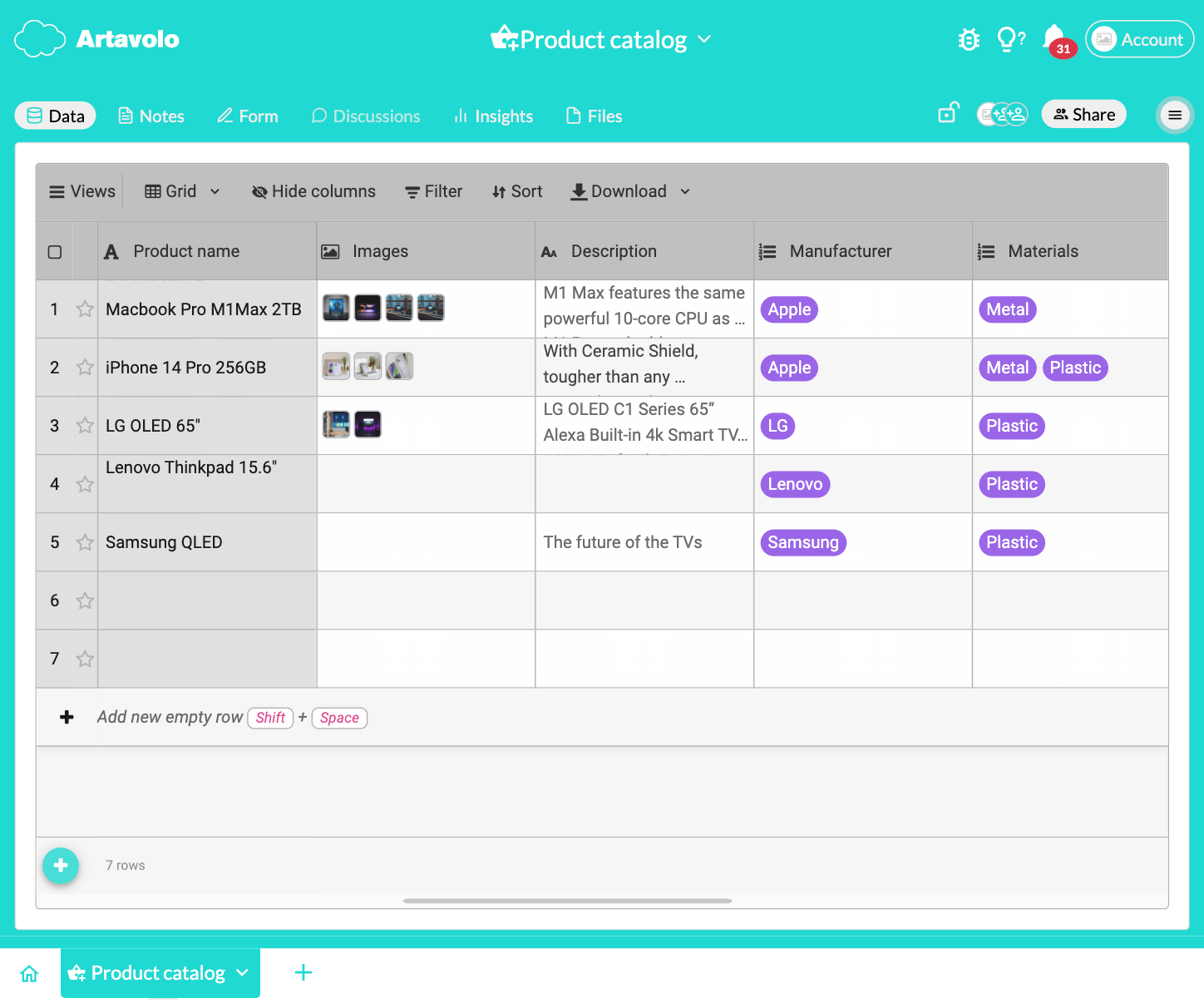Click the Manufacturer column list icon
This screenshot has height=1003, width=1204.
point(767,251)
